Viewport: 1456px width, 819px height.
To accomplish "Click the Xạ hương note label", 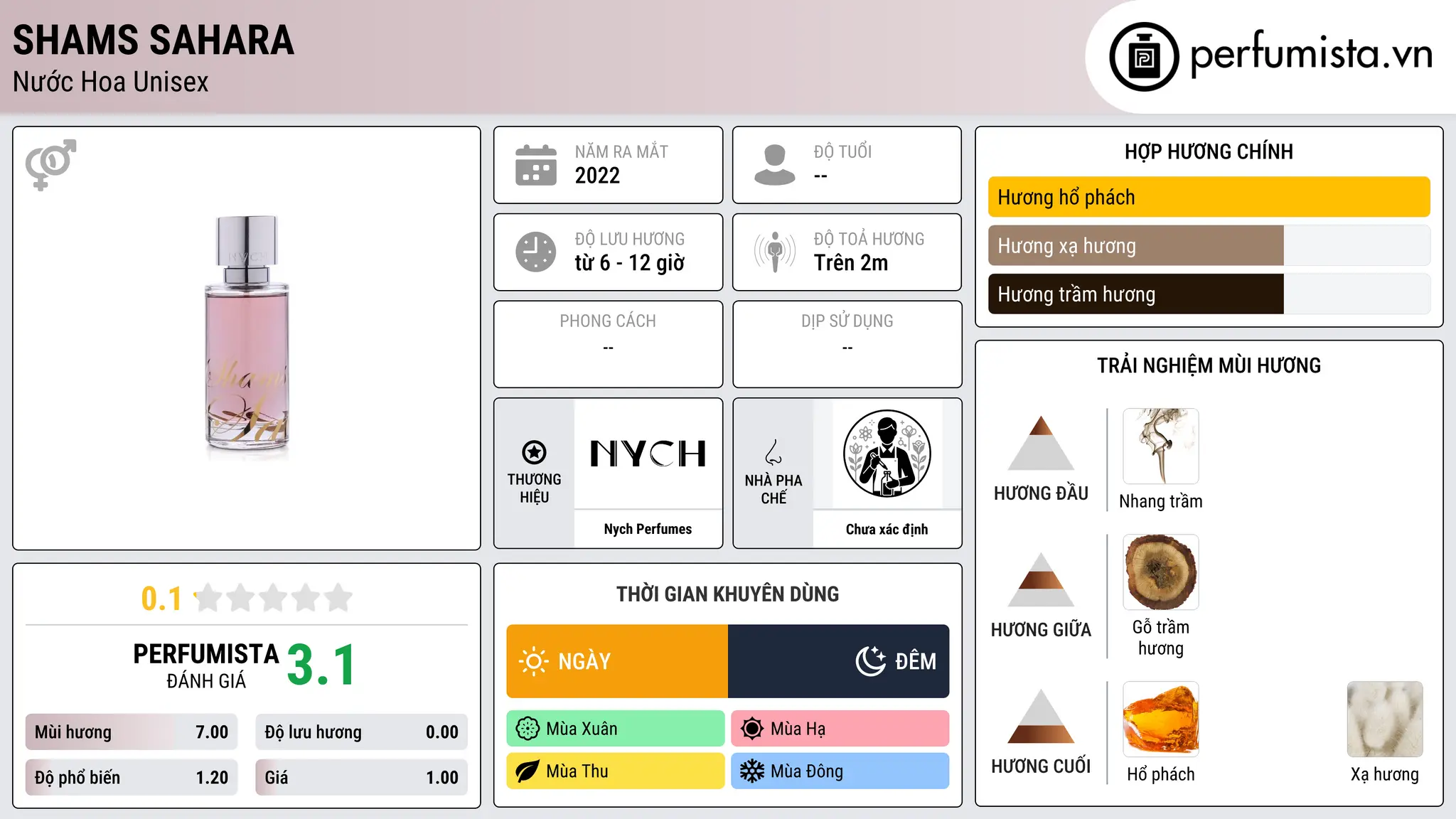I will tap(1385, 774).
